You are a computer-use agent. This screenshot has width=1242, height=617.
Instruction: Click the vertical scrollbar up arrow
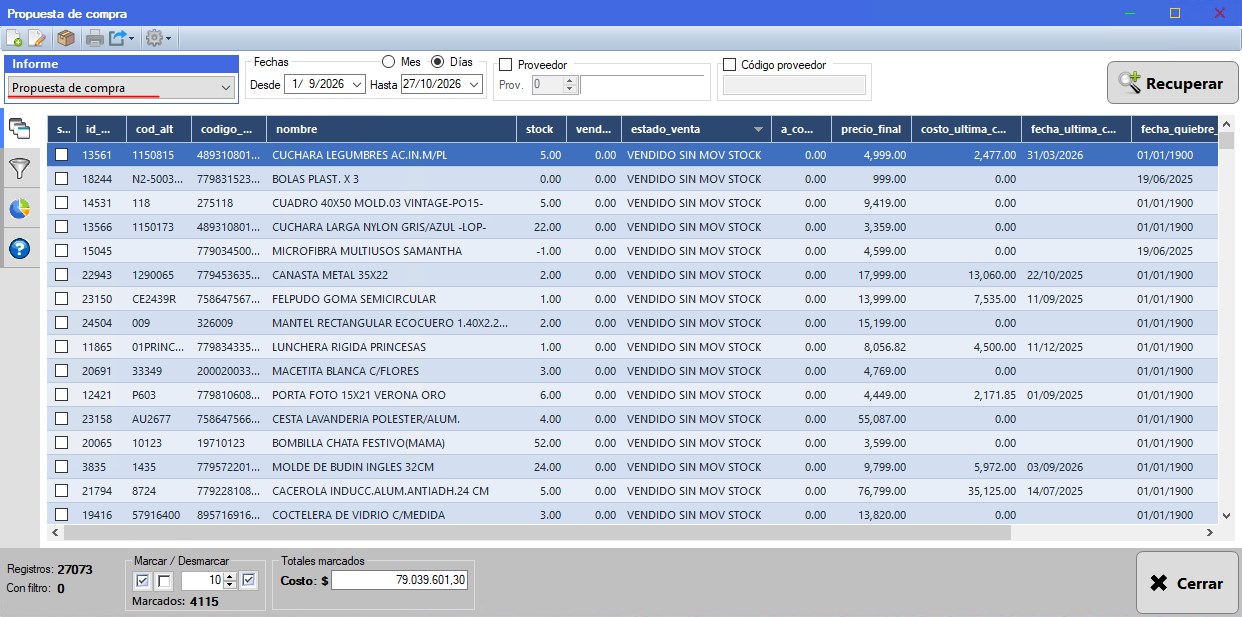pos(1227,125)
